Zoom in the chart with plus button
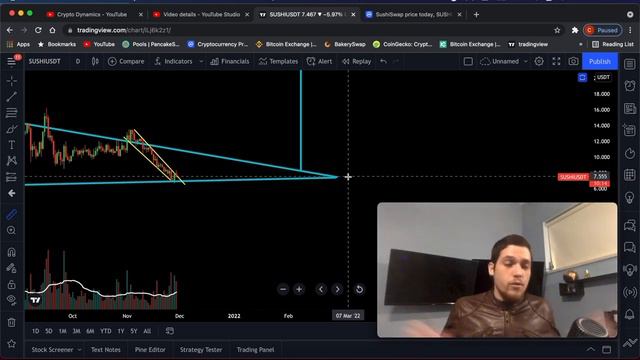Screen dimensions: 640x360 [299, 289]
